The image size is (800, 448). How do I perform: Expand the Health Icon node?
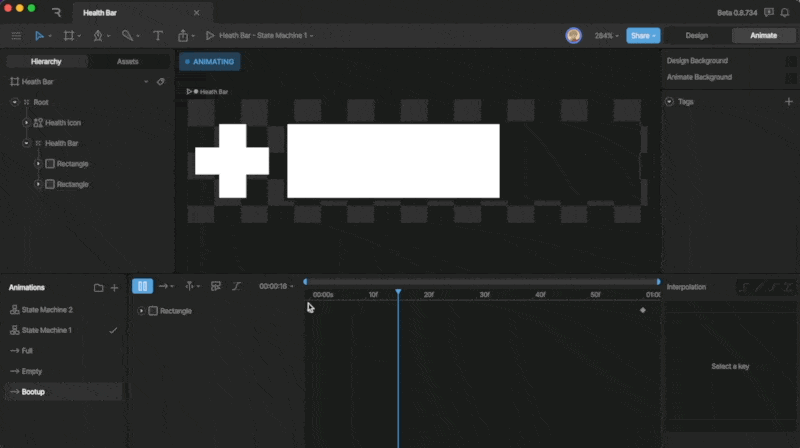point(26,123)
